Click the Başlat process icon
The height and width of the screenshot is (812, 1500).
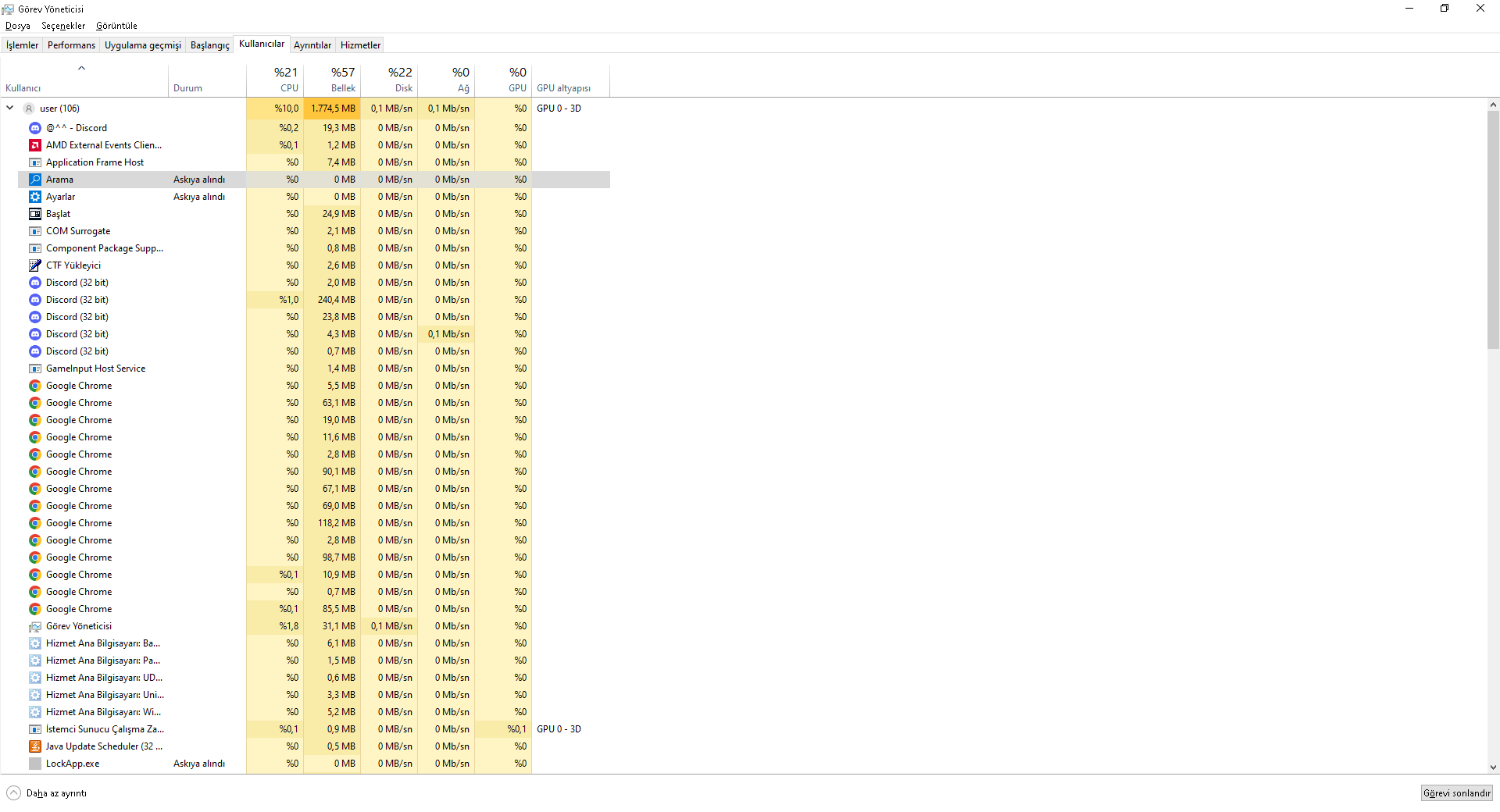click(35, 214)
